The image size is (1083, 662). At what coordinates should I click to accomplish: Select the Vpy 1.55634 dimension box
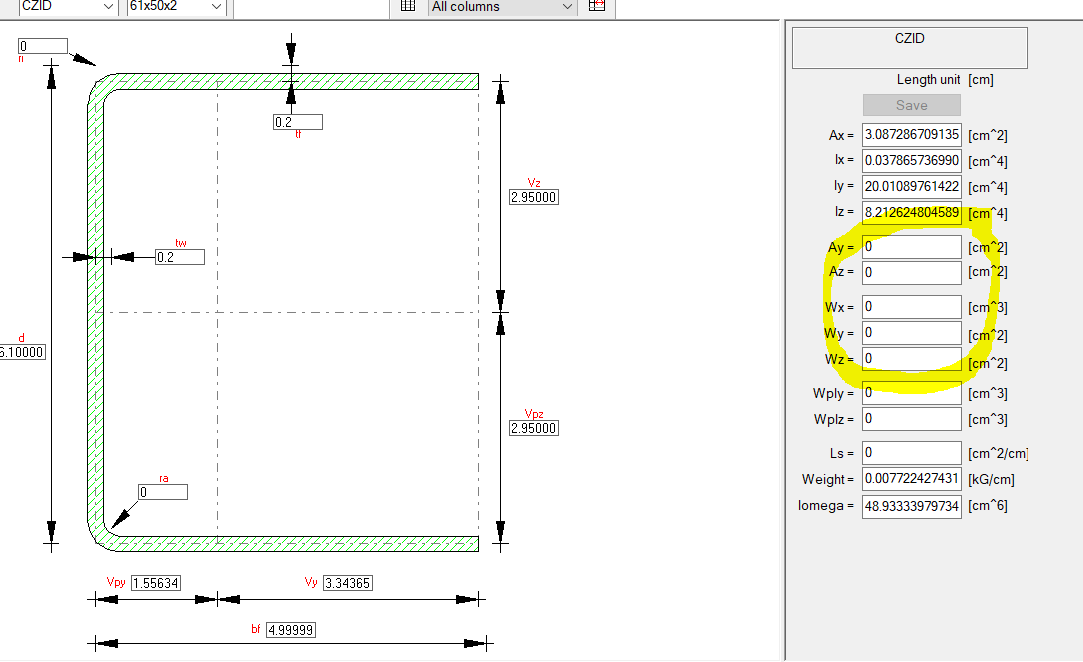click(156, 582)
